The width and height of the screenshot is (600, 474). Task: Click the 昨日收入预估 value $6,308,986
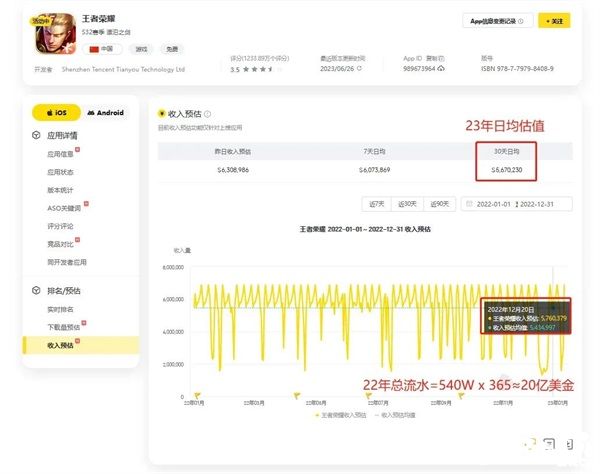pos(233,170)
